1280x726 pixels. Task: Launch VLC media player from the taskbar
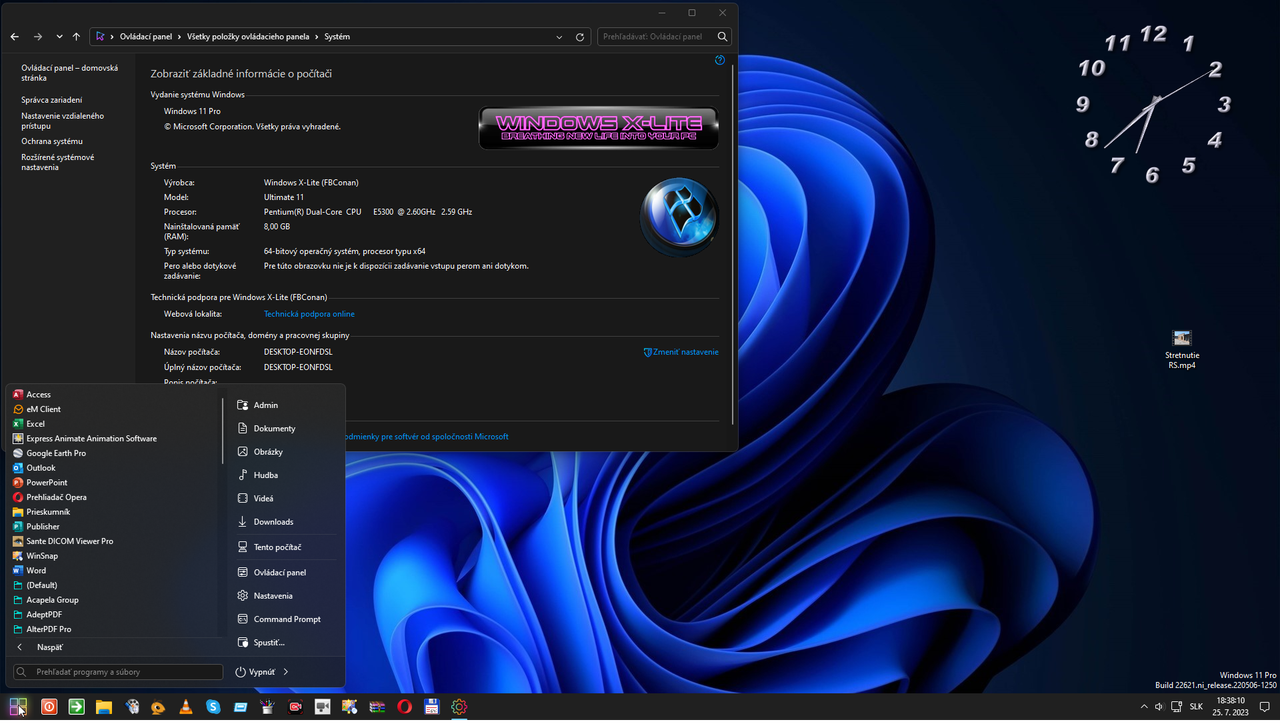185,707
